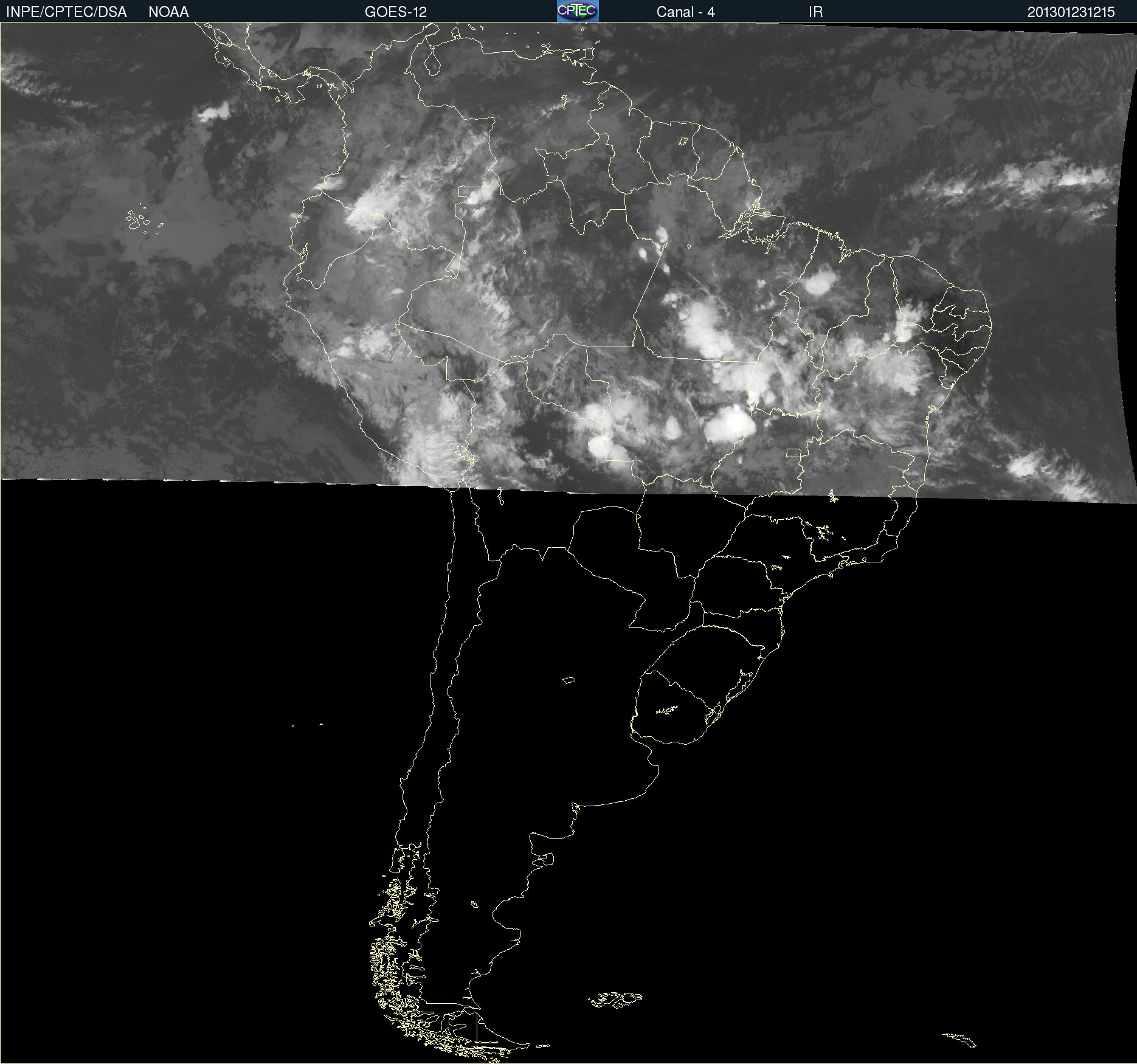
Task: Click the NOAA label in header
Action: (168, 12)
